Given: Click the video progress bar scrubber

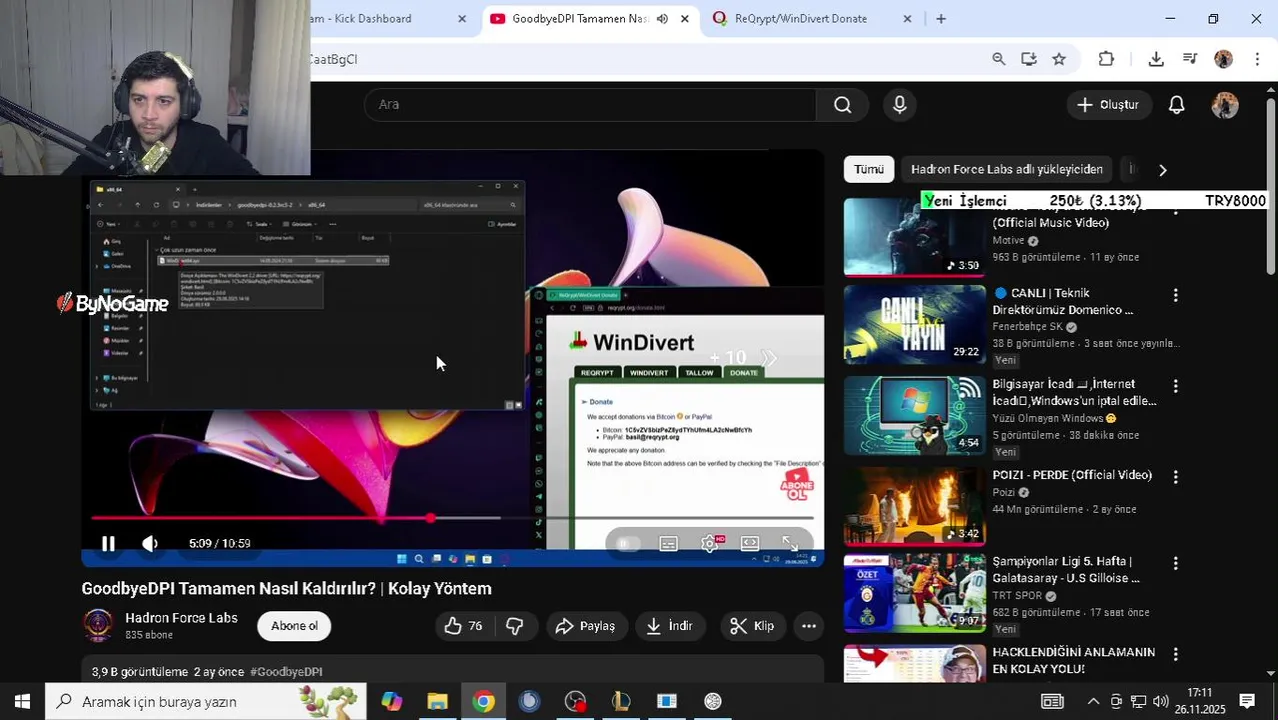Looking at the screenshot, I should point(430,518).
